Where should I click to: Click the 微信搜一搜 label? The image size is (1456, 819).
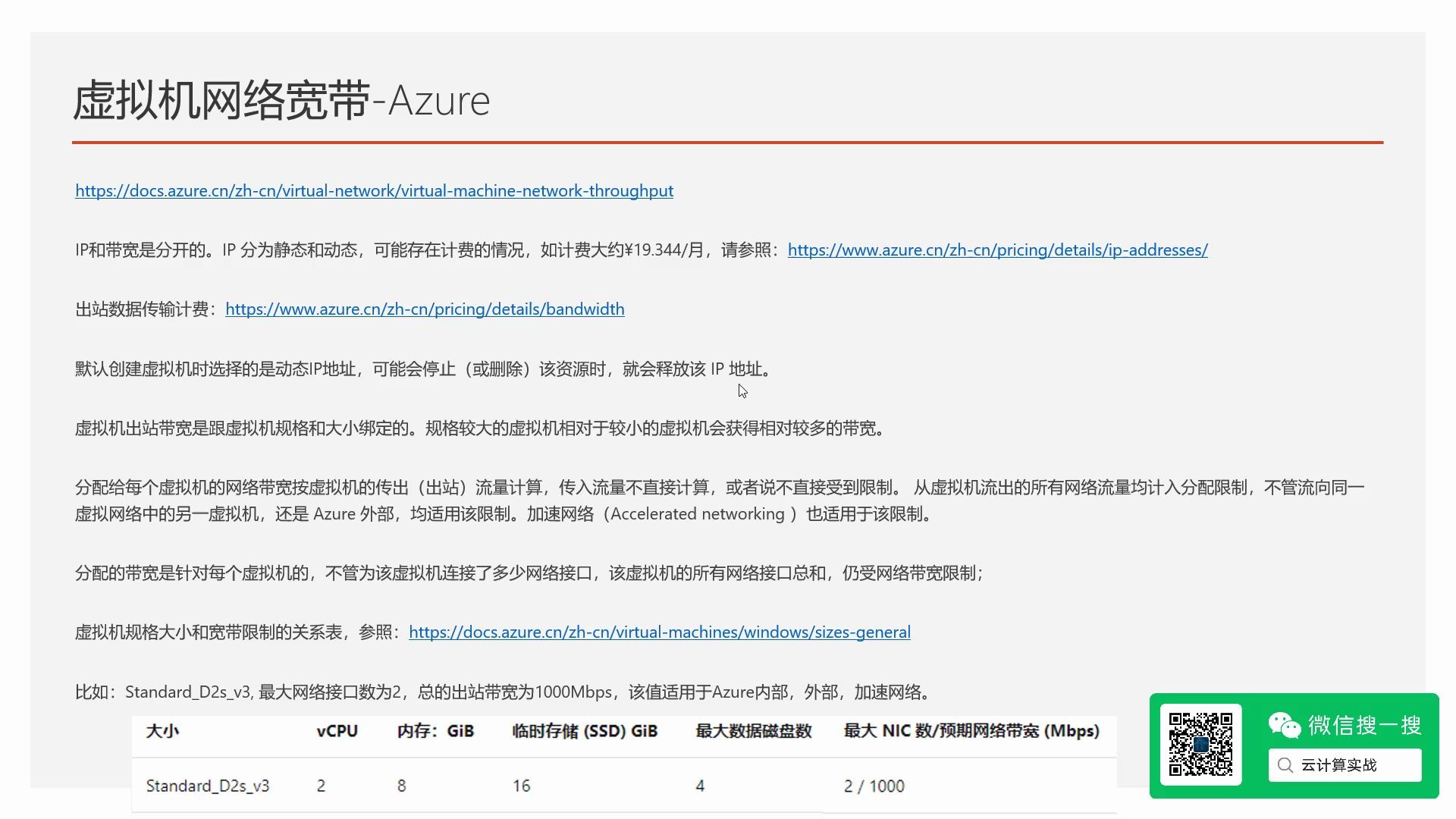coord(1364,726)
